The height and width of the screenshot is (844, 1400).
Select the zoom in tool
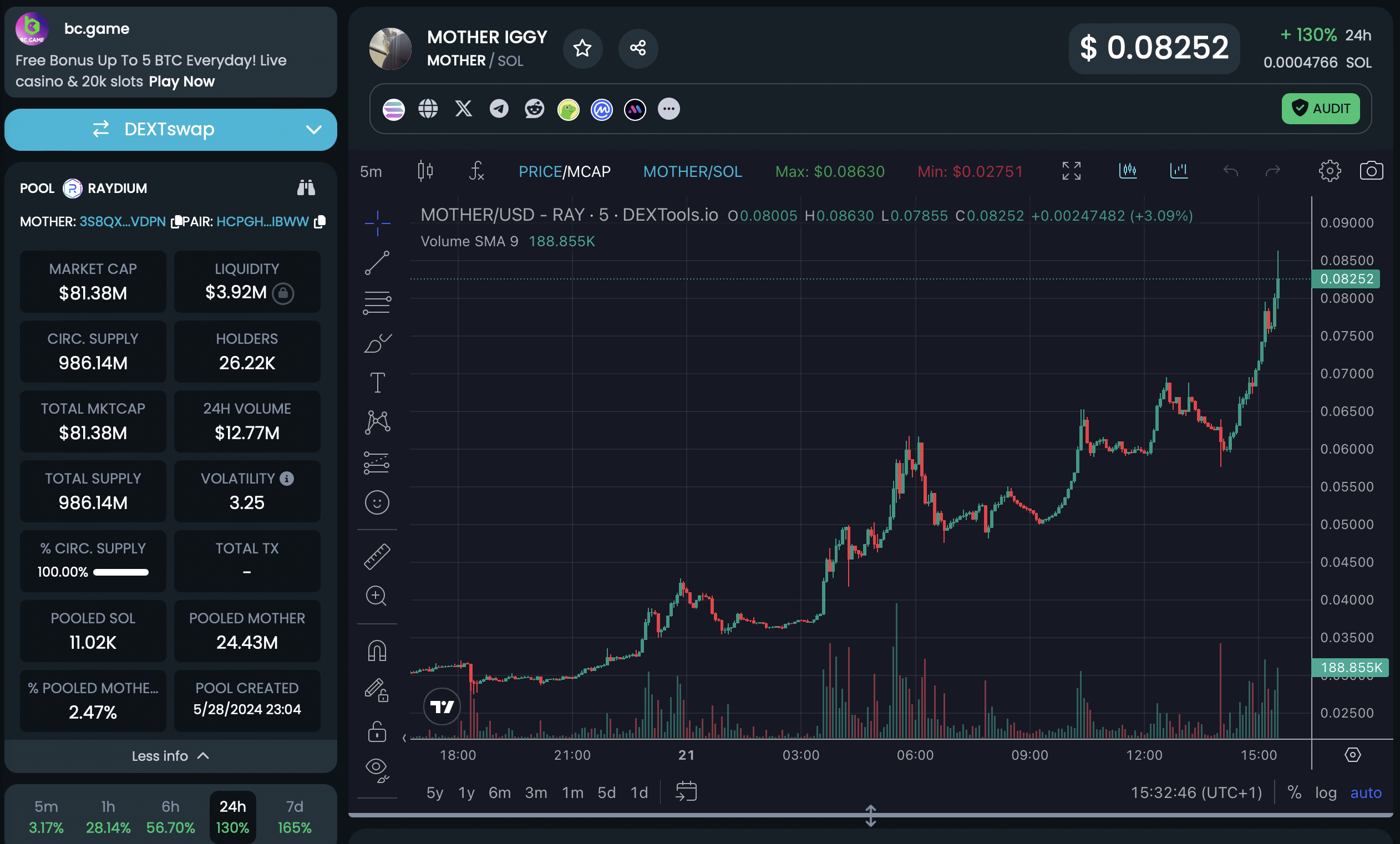pyautogui.click(x=376, y=596)
